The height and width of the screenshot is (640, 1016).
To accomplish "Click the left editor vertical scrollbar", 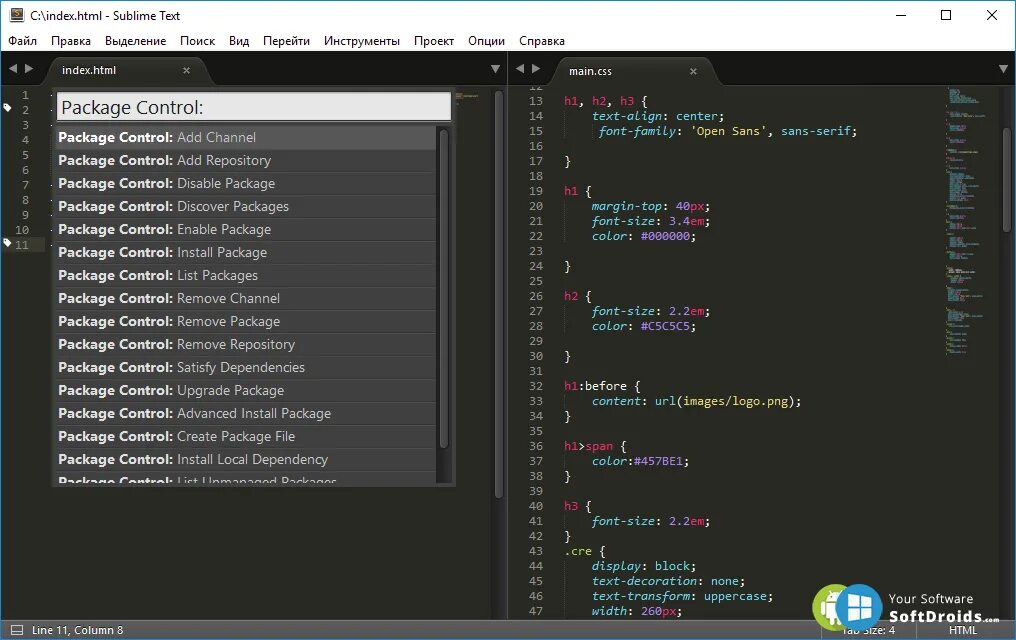I will tap(499, 295).
